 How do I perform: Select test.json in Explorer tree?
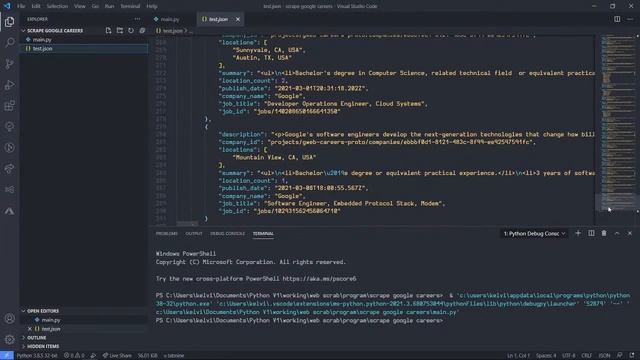[84, 49]
